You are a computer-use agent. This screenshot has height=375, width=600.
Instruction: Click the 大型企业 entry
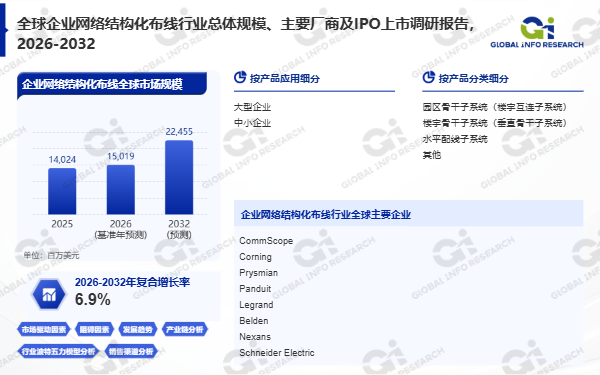pyautogui.click(x=253, y=107)
